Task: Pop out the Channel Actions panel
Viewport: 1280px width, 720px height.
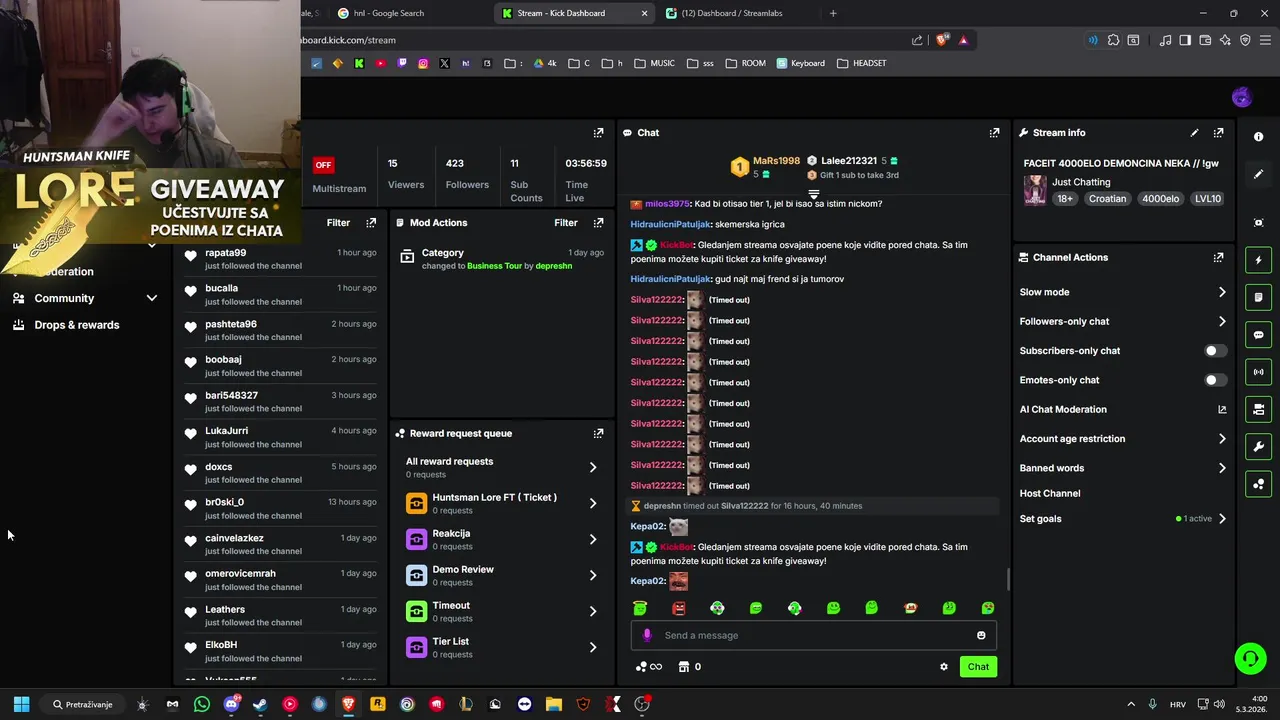Action: pos(1218,257)
